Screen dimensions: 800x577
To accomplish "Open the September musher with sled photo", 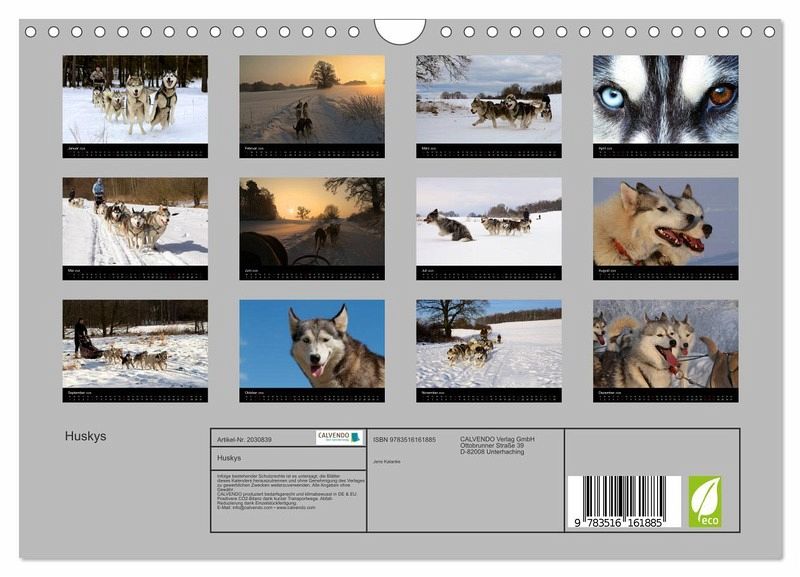I will click(135, 344).
